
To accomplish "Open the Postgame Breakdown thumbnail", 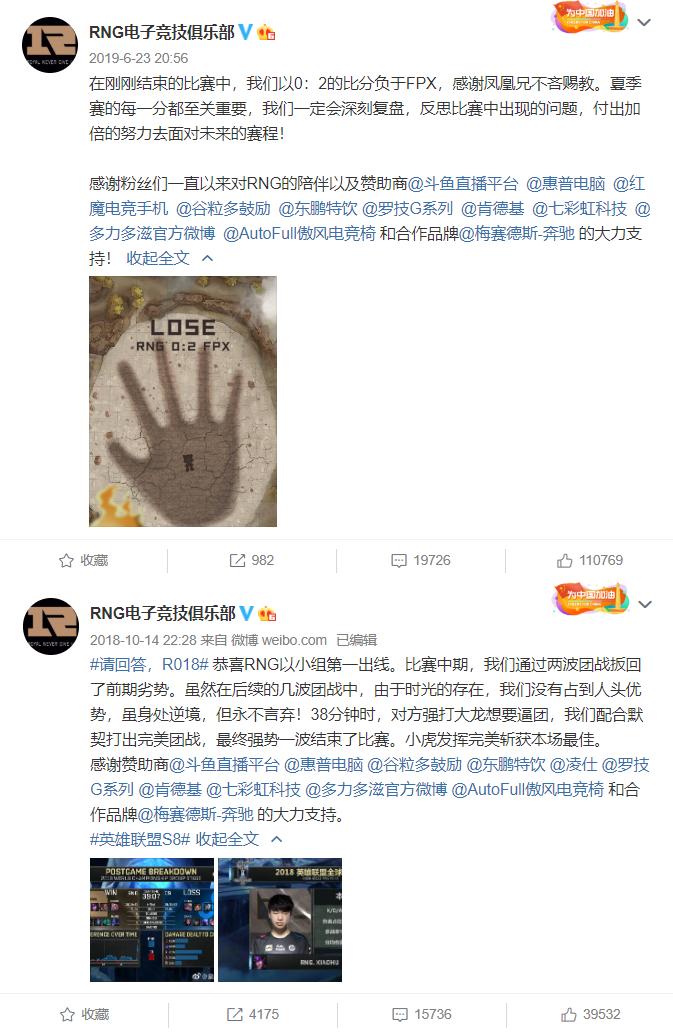I will pos(152,920).
